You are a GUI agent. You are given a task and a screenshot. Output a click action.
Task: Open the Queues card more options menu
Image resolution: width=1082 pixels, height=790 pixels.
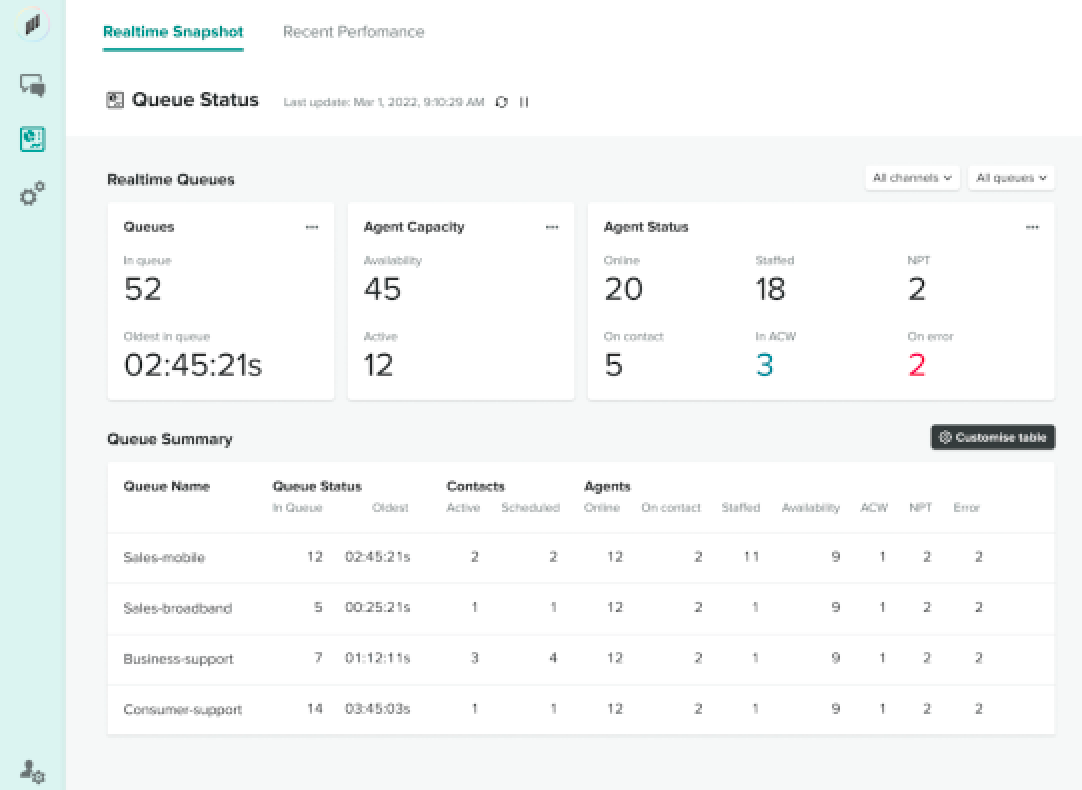click(x=312, y=227)
